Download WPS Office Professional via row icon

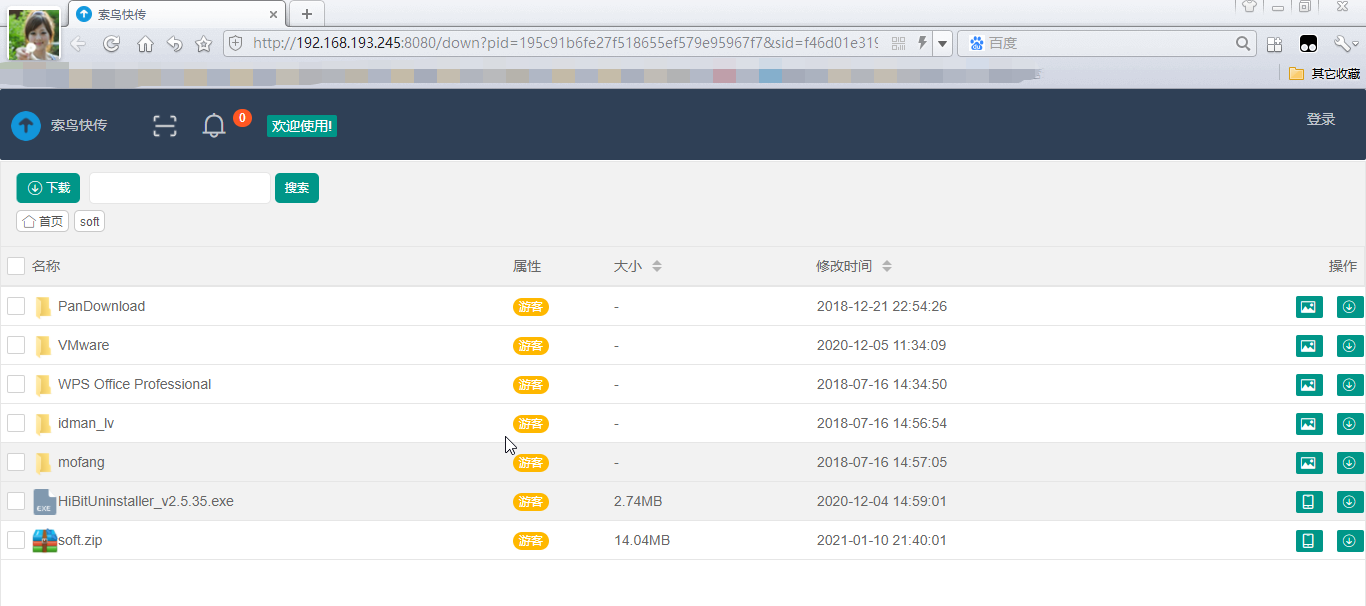tap(1350, 385)
